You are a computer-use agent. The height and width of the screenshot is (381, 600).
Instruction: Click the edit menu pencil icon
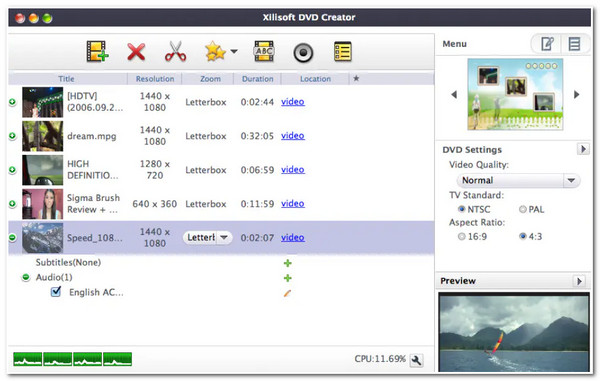(546, 44)
